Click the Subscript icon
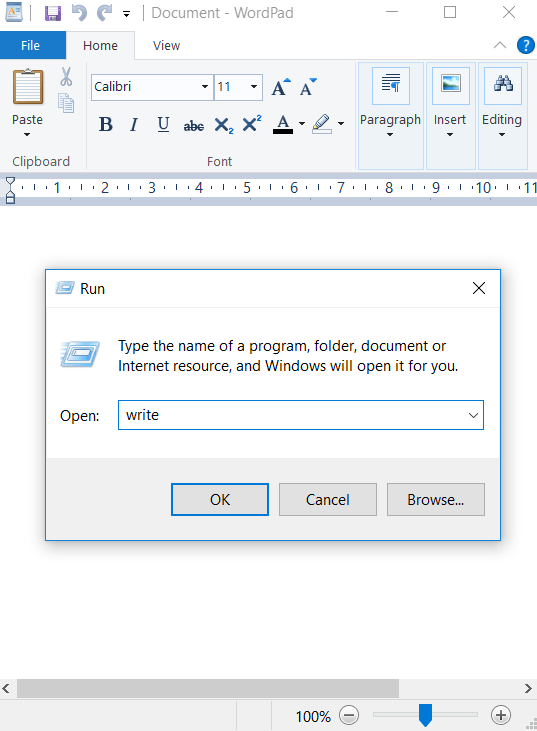Viewport: 537px width, 731px height. tap(224, 125)
